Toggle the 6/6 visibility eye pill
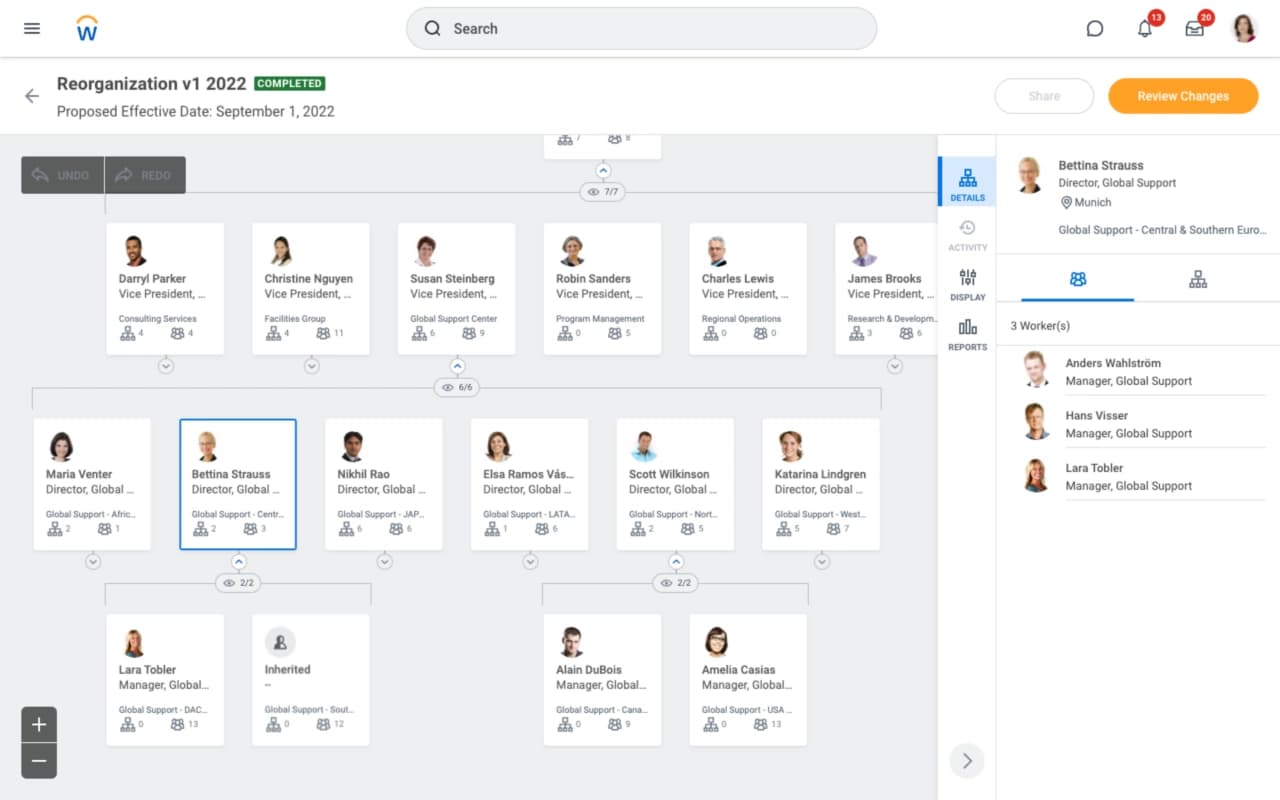The width and height of the screenshot is (1280, 800). tap(457, 387)
